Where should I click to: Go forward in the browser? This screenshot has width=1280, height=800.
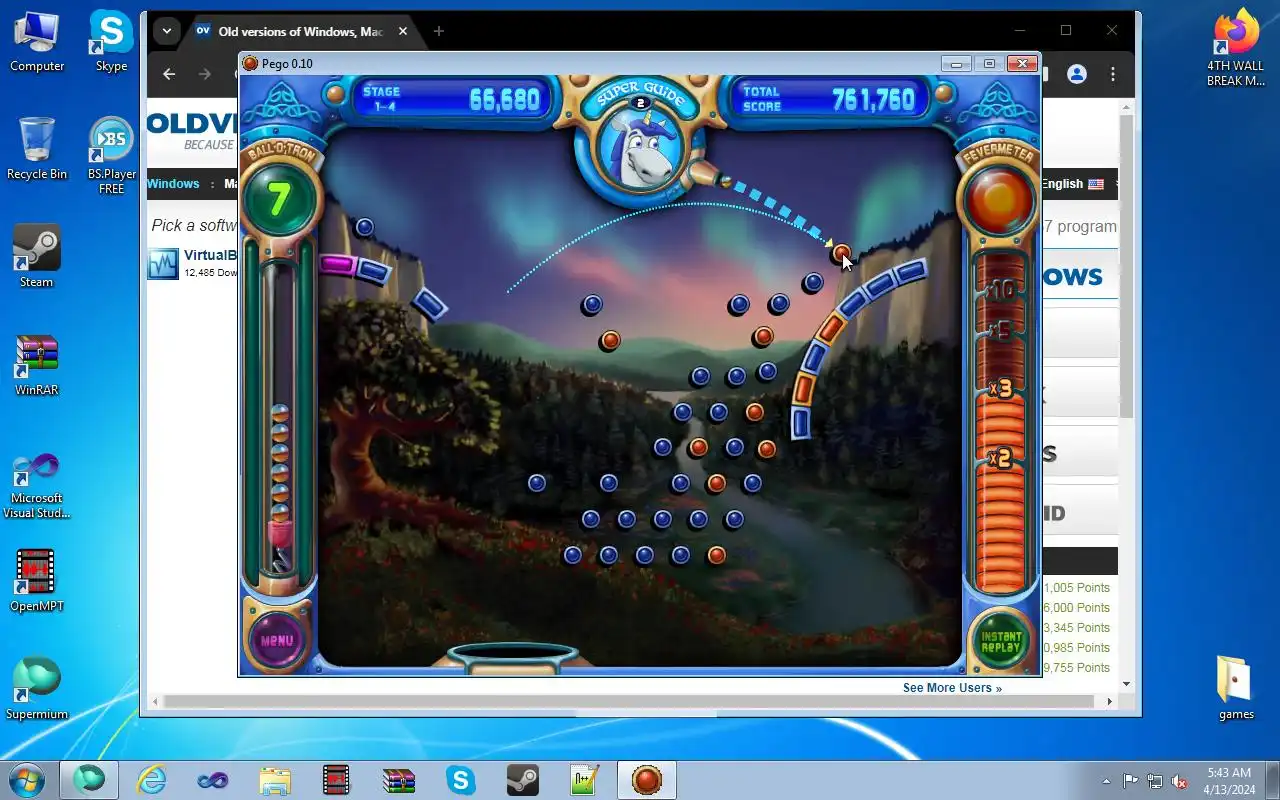(x=205, y=74)
